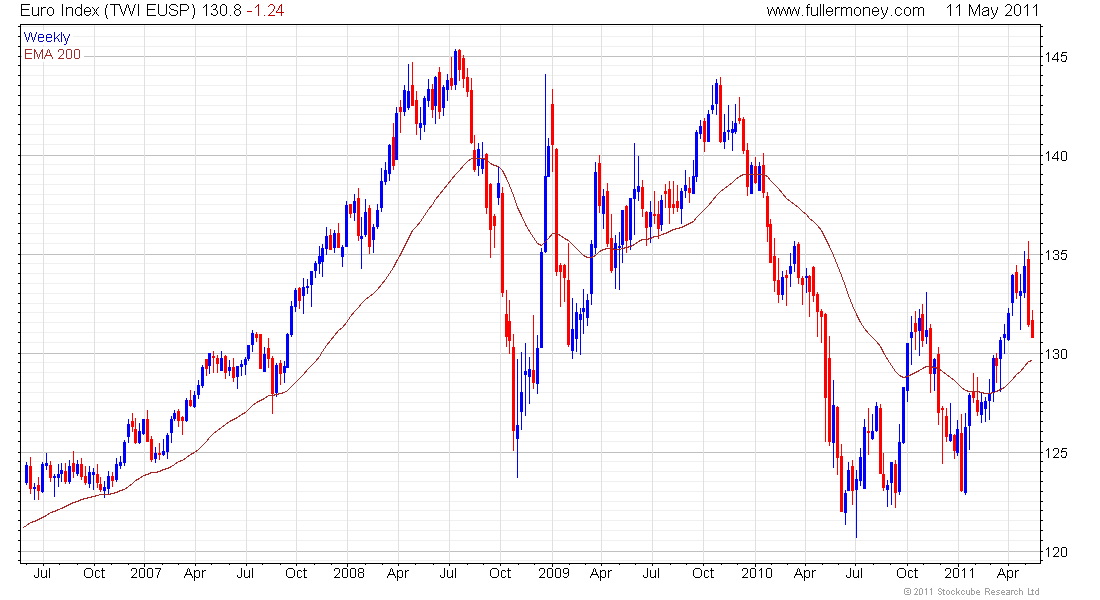Open the www.fullermoney.com link text
Viewport: 1100px width, 600px height.
[845, 11]
